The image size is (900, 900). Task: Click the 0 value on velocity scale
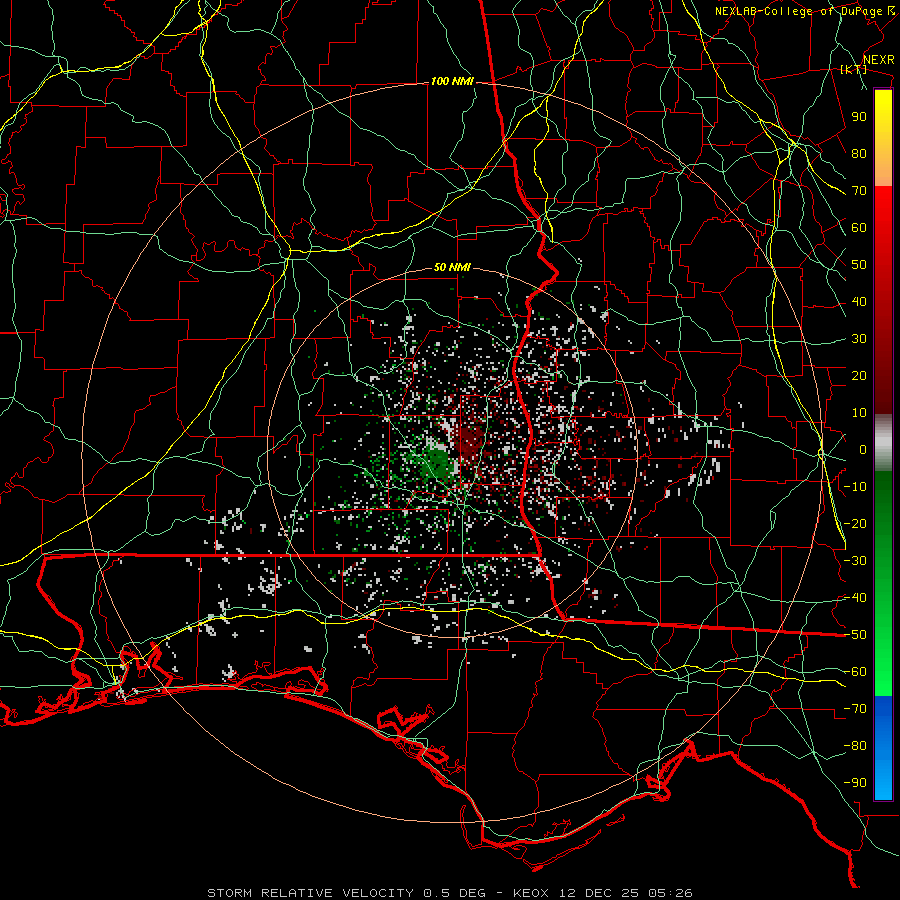point(863,449)
